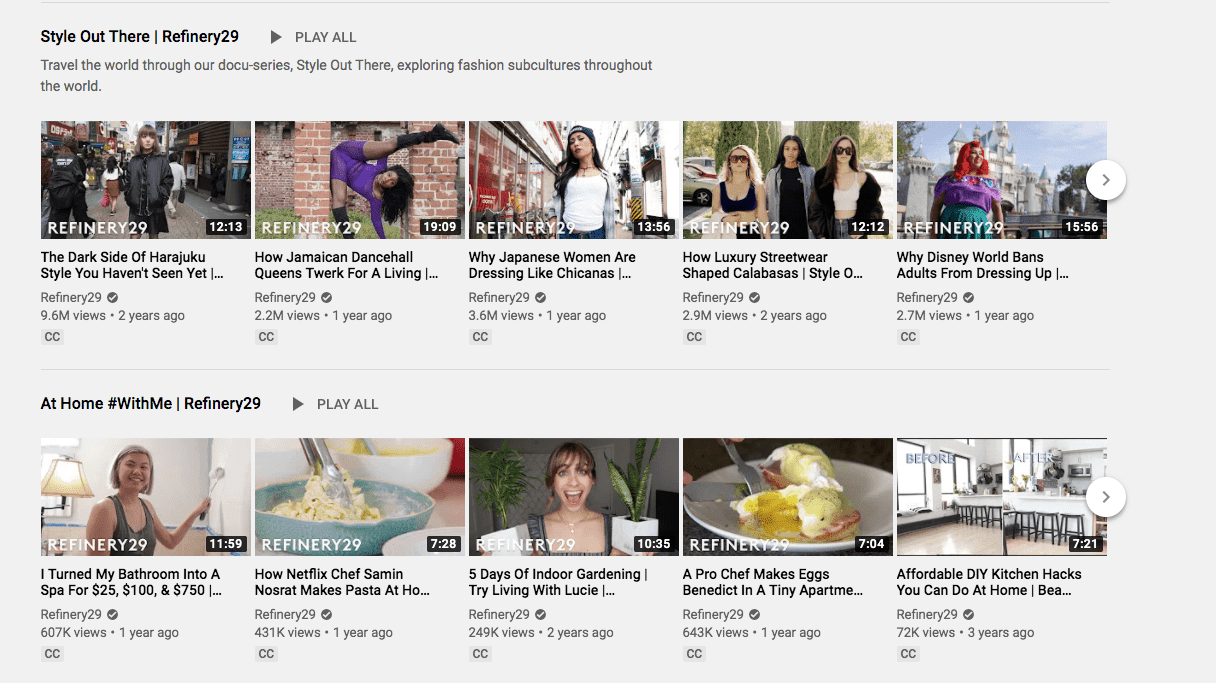Open Dark Side Of Harajuku video thumbnail
Image resolution: width=1216 pixels, height=683 pixels.
pos(146,180)
